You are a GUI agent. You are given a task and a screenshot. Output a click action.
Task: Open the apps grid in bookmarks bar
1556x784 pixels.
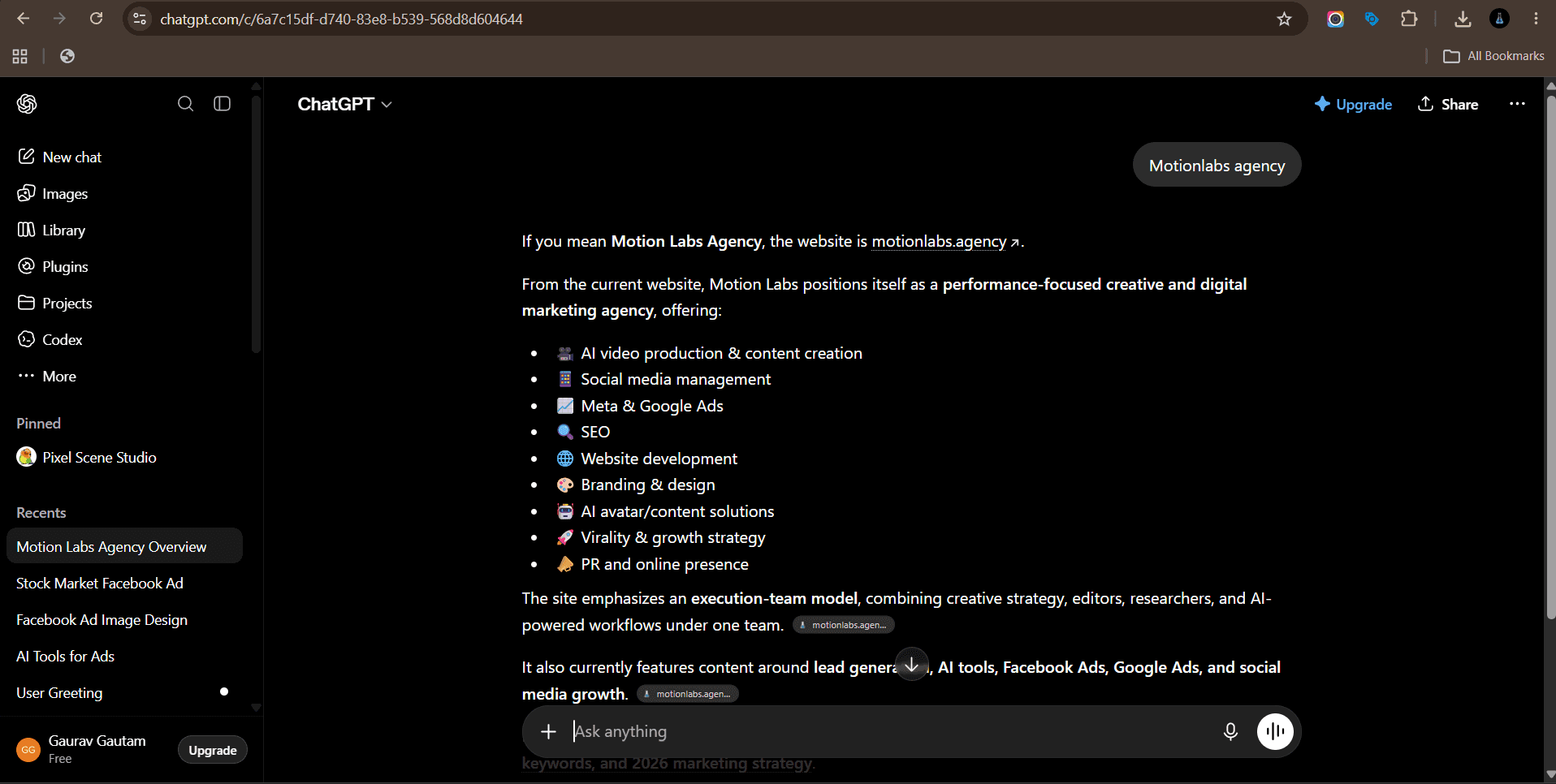point(20,56)
